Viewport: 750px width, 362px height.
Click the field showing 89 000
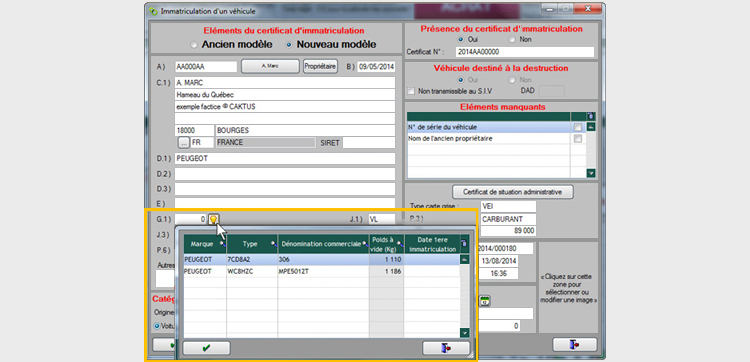tap(508, 231)
